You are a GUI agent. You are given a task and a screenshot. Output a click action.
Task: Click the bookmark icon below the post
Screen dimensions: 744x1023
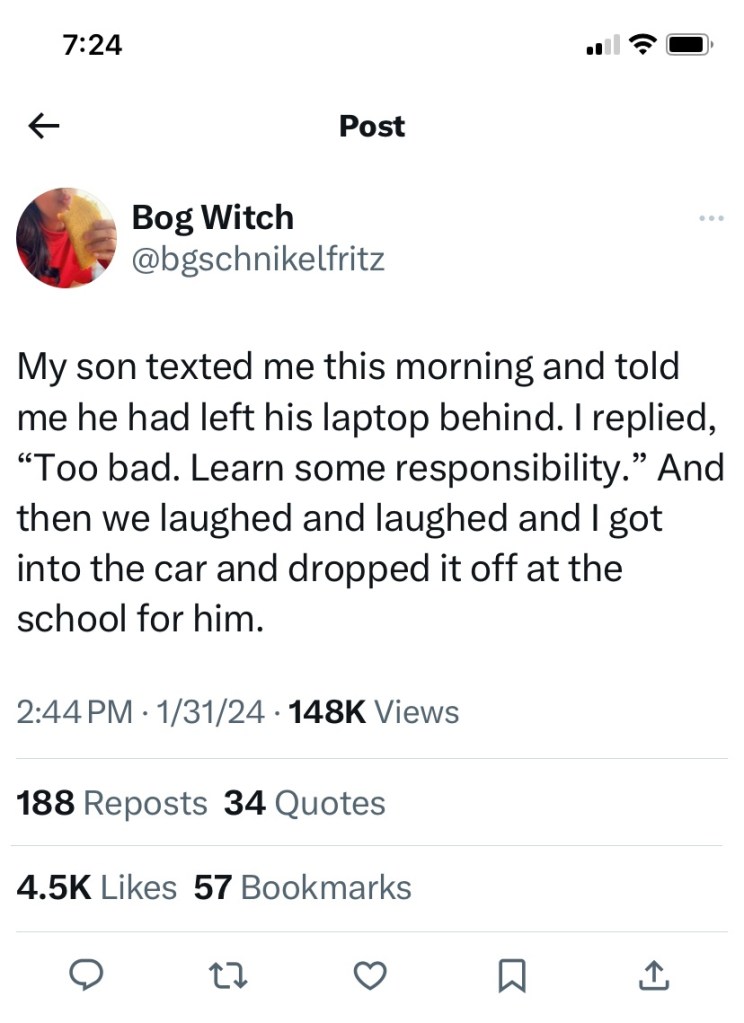513,974
